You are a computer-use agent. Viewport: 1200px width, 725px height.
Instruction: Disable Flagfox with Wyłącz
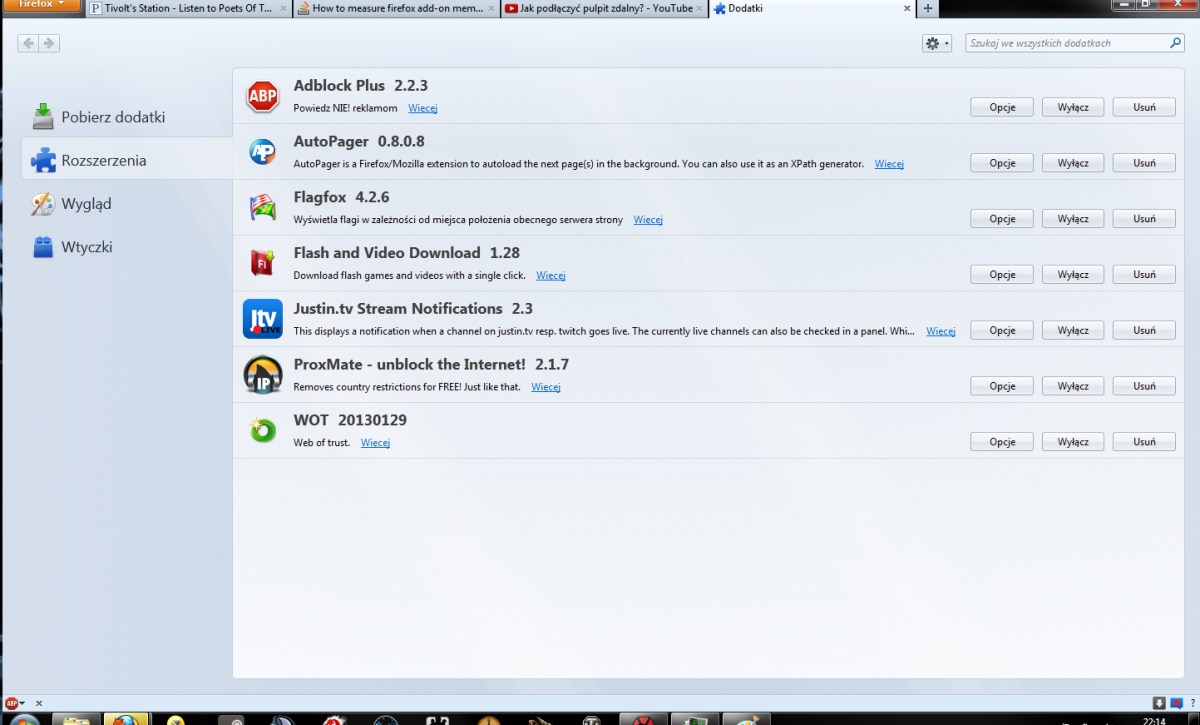[x=1073, y=219]
